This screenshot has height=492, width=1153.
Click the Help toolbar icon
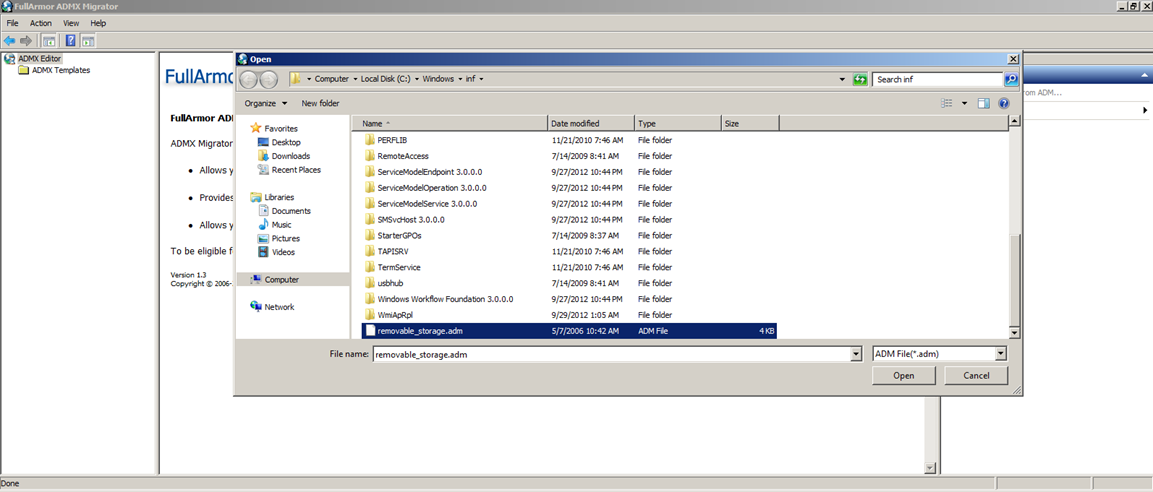71,40
